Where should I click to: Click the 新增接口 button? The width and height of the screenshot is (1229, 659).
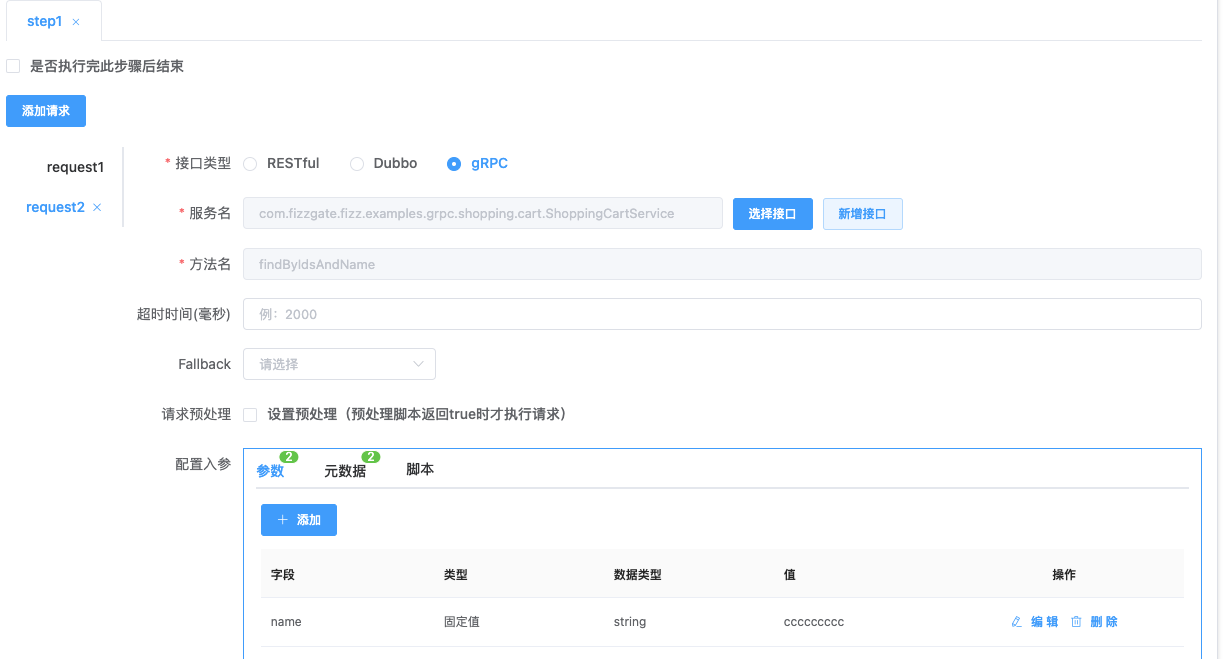click(863, 214)
